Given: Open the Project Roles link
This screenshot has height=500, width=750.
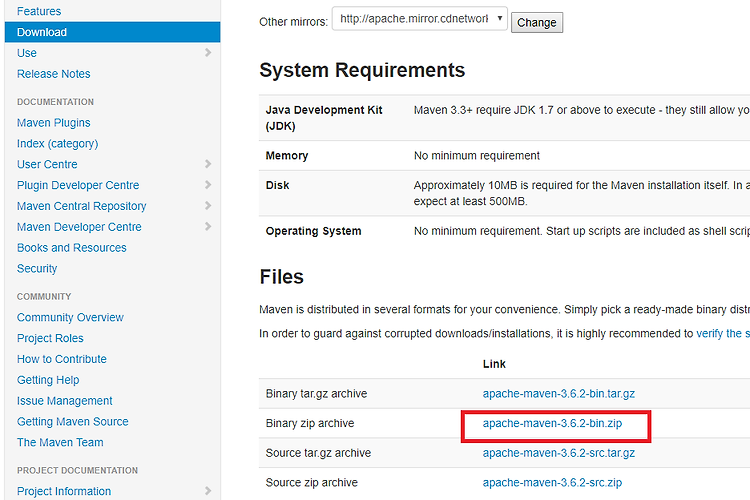Looking at the screenshot, I should 50,338.
